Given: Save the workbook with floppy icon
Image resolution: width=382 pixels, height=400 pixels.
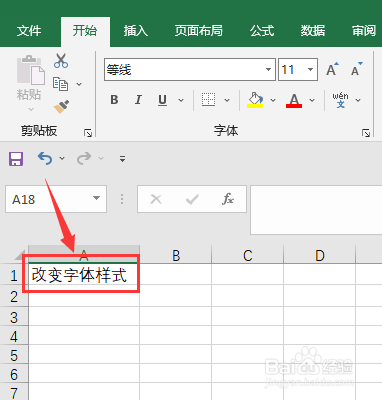Looking at the screenshot, I should point(16,159).
